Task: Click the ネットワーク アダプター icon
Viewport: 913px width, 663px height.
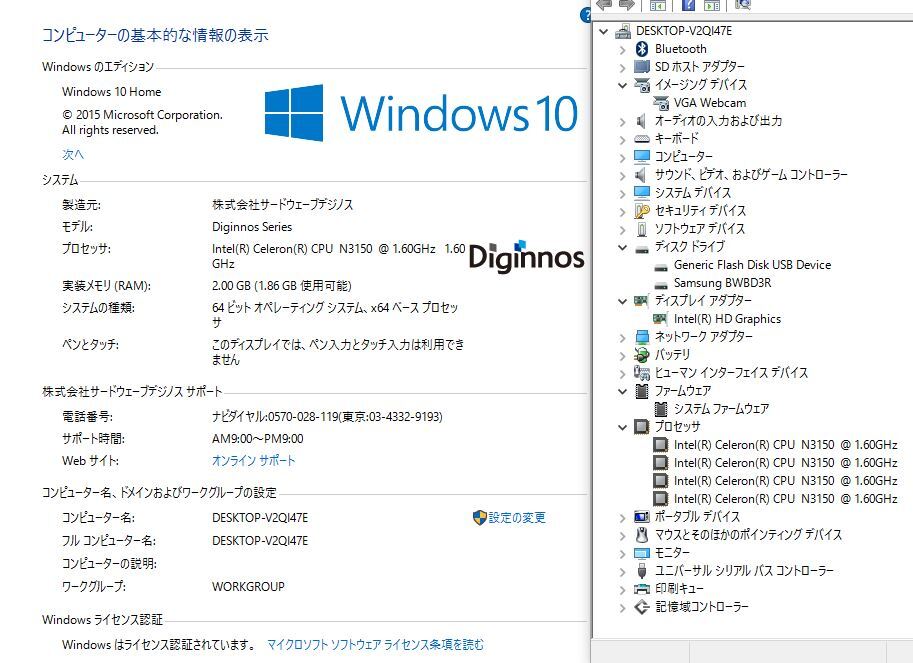Action: point(642,337)
